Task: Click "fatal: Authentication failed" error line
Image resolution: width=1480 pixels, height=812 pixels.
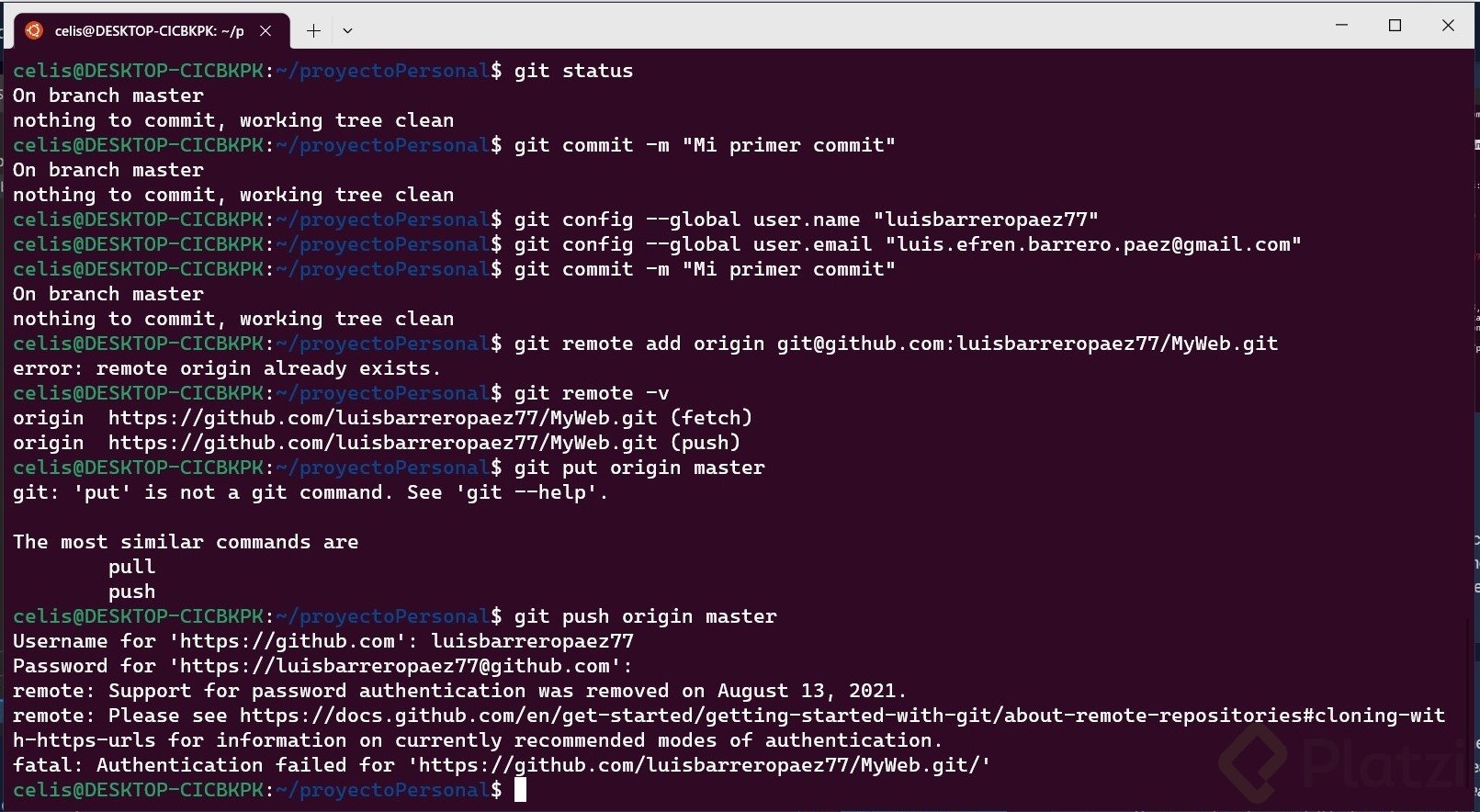Action: pos(502,765)
